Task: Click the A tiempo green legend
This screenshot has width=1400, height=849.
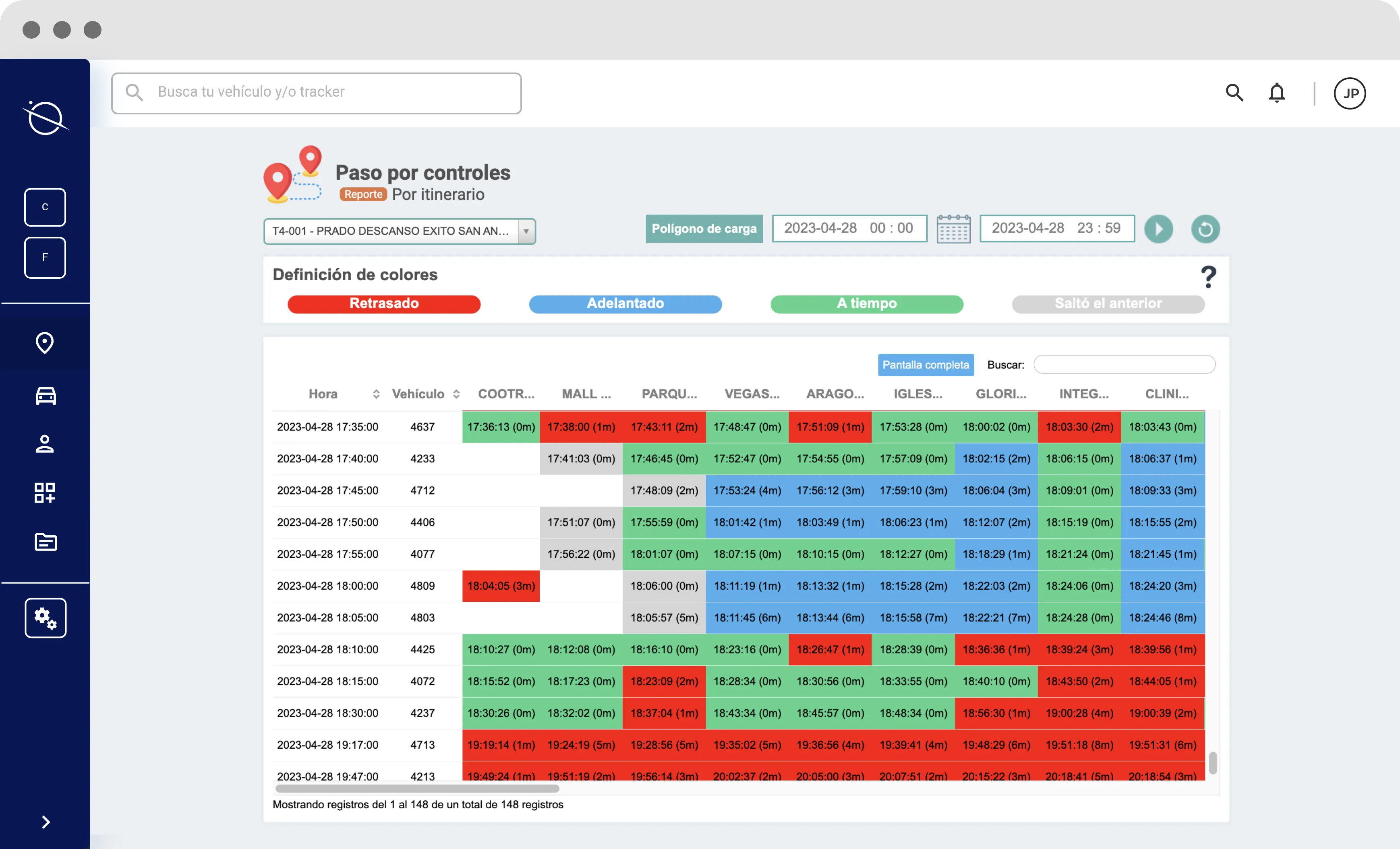Action: point(866,303)
